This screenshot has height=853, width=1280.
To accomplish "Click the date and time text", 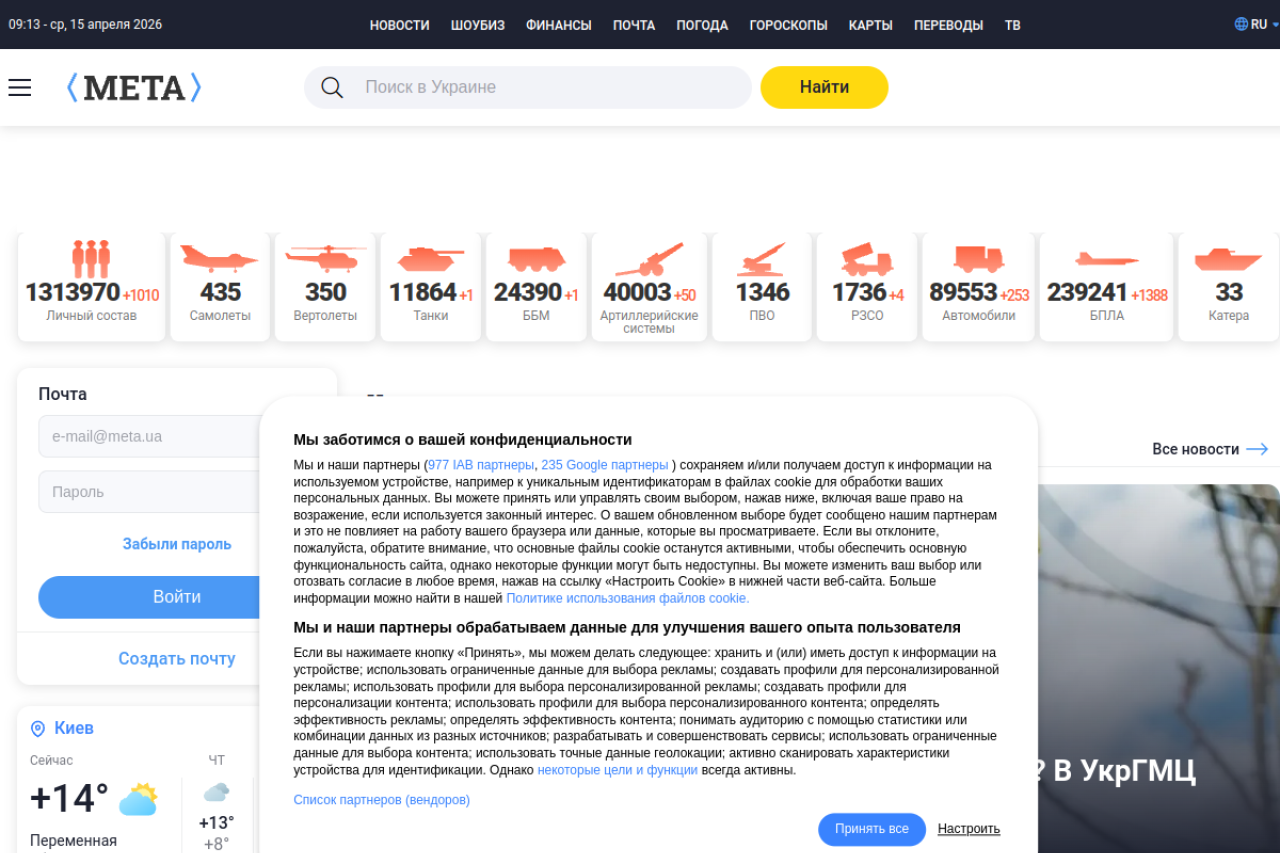I will point(85,24).
